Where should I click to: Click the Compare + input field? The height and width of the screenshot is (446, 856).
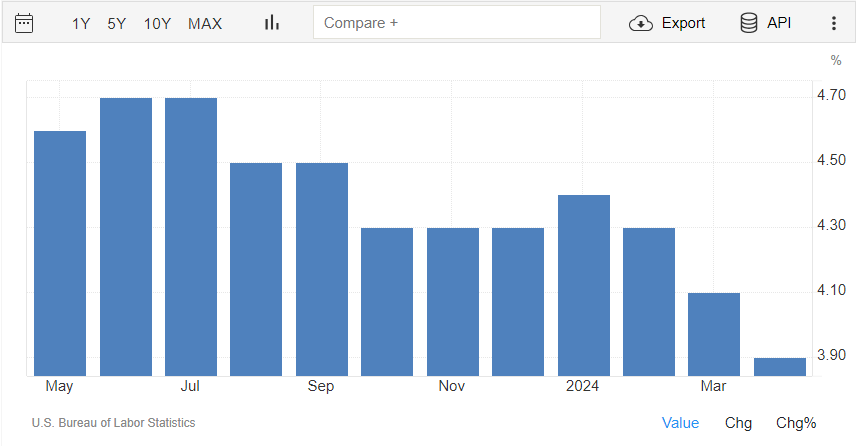pos(457,22)
